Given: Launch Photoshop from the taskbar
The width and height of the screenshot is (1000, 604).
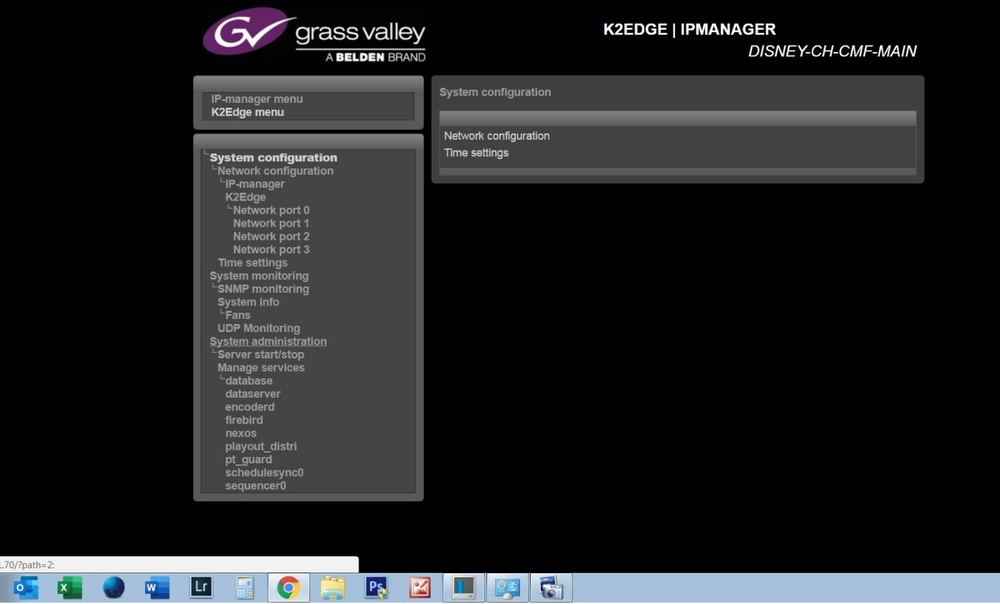Looking at the screenshot, I should (376, 588).
